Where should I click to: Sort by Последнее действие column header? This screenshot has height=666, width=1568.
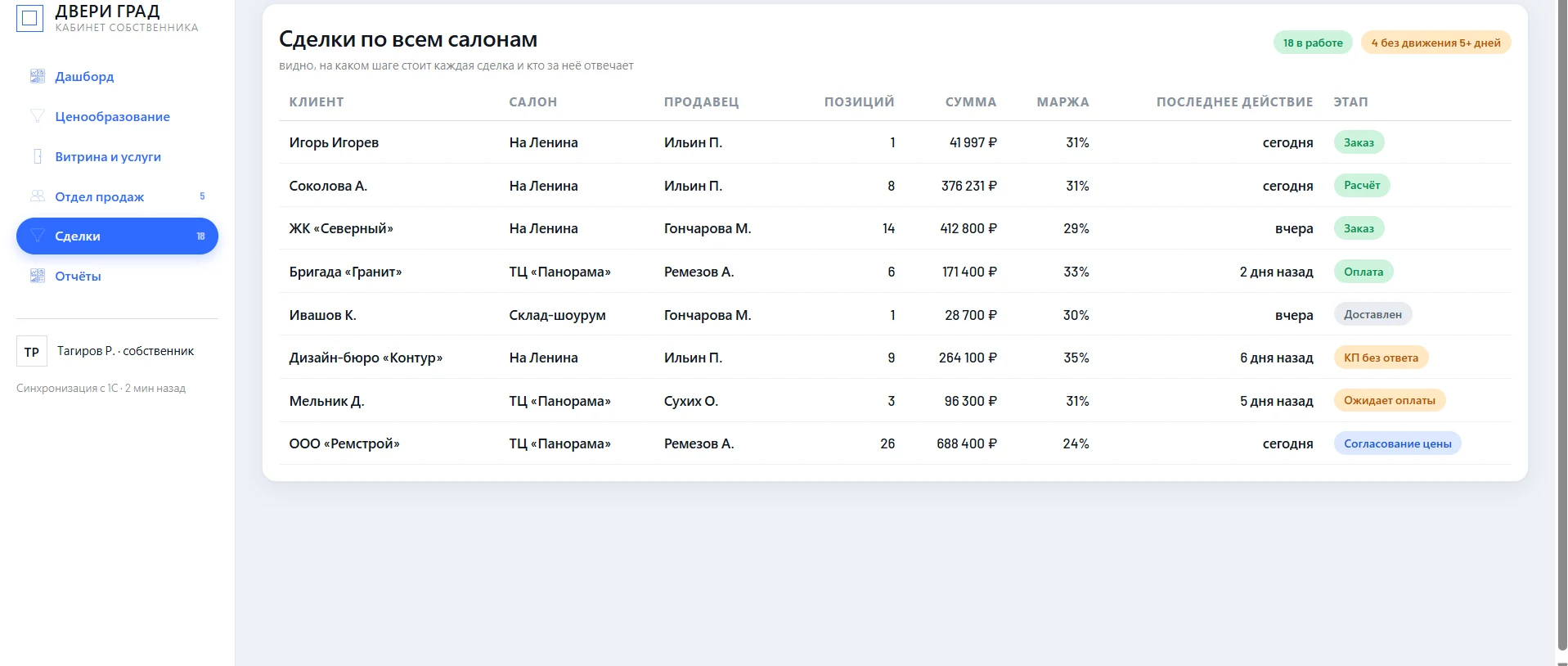[1234, 102]
